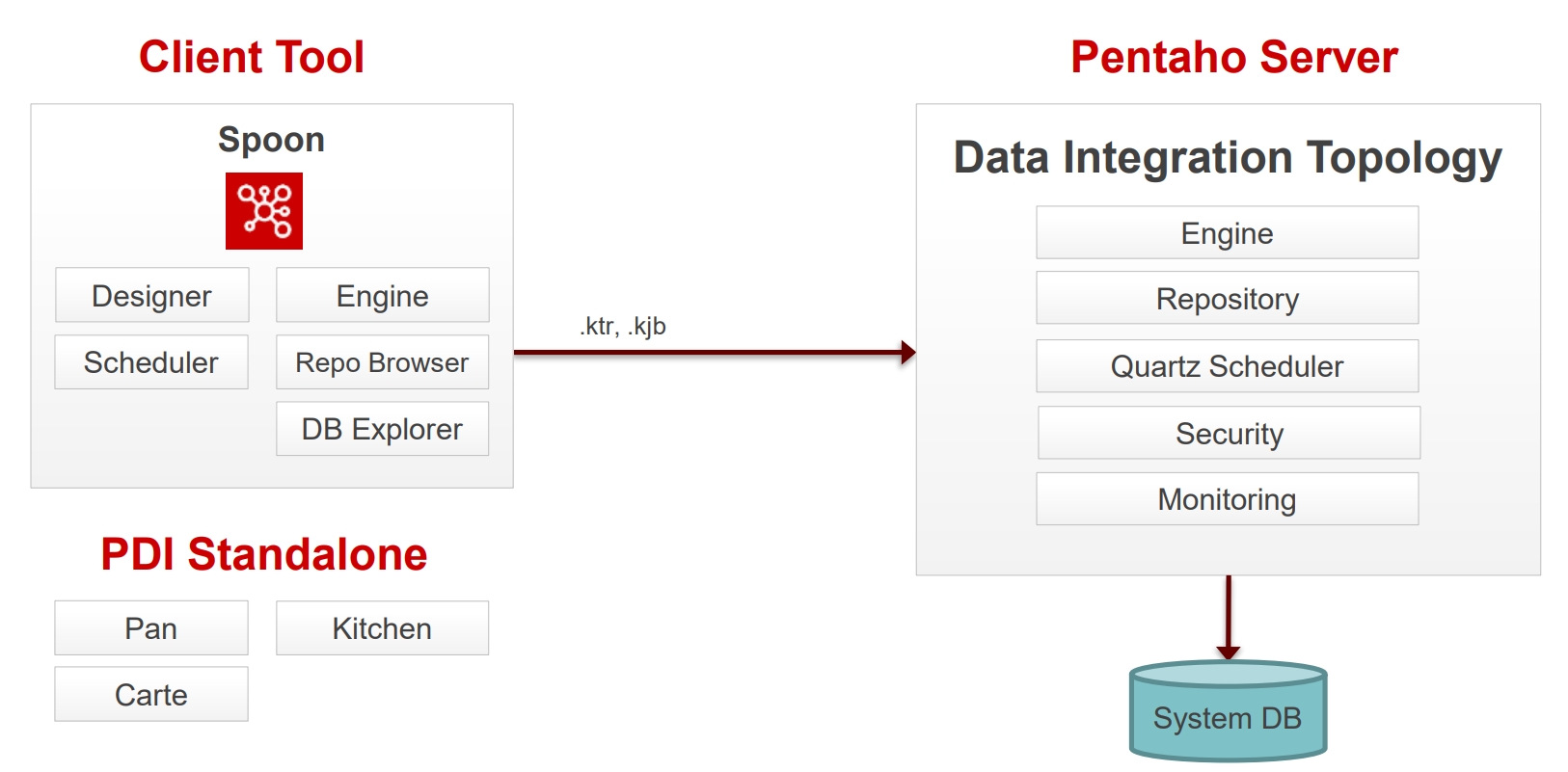Click the Kitchen box
The image size is (1568, 772).
pos(382,628)
